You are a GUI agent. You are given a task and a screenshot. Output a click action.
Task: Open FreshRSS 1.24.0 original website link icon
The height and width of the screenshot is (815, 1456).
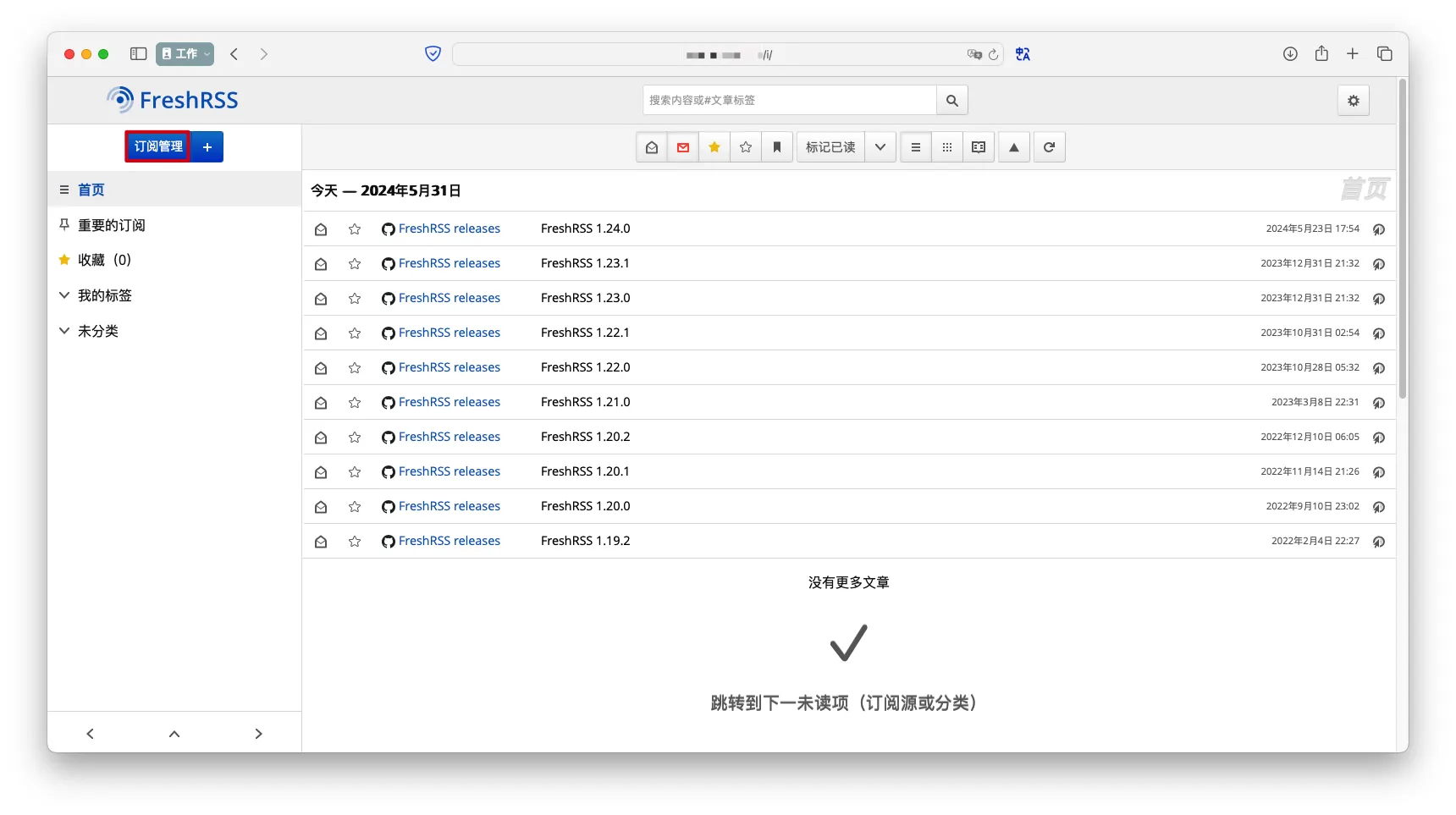(1379, 229)
